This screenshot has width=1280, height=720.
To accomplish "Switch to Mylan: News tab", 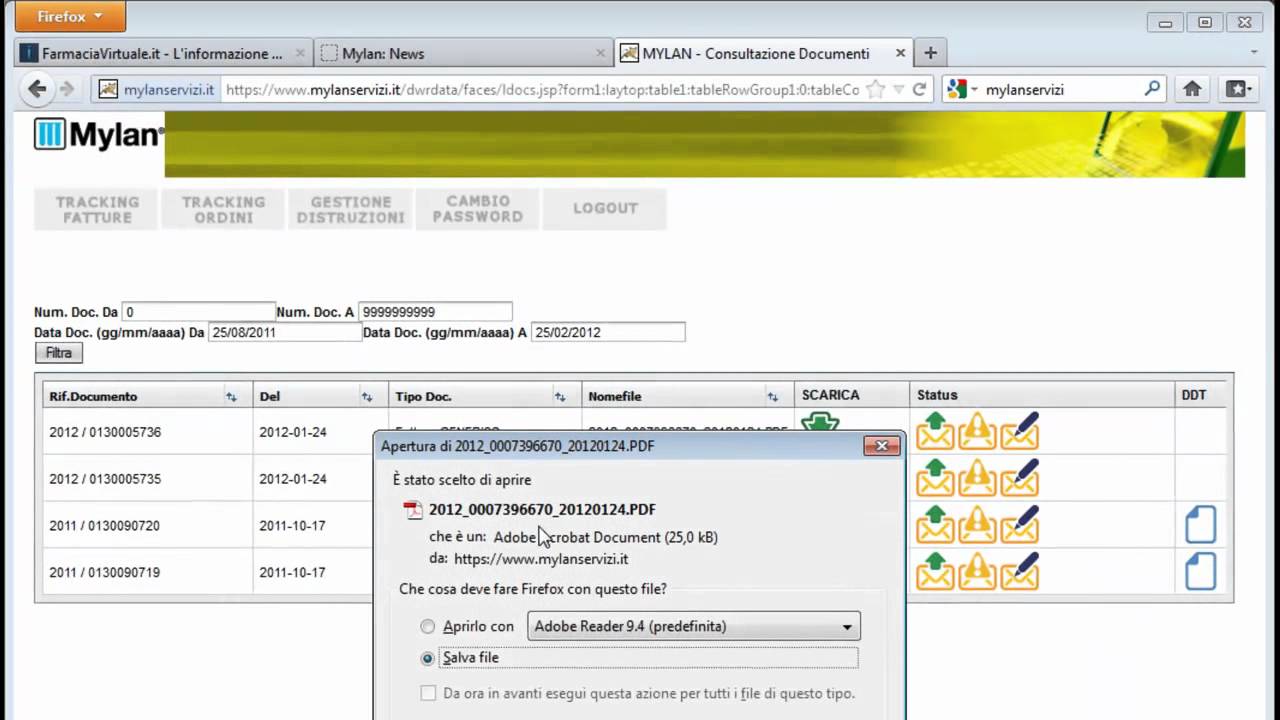I will (x=464, y=54).
